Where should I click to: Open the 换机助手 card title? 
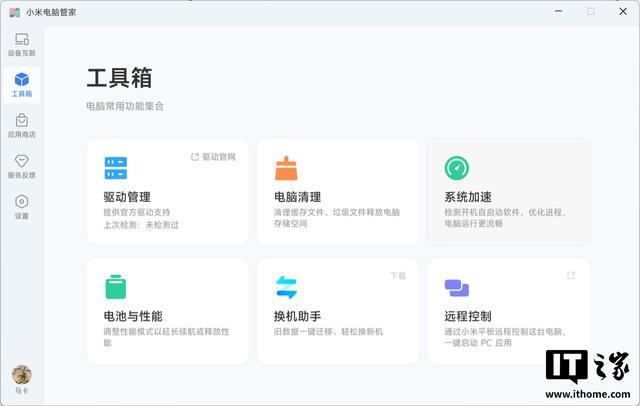(298, 316)
